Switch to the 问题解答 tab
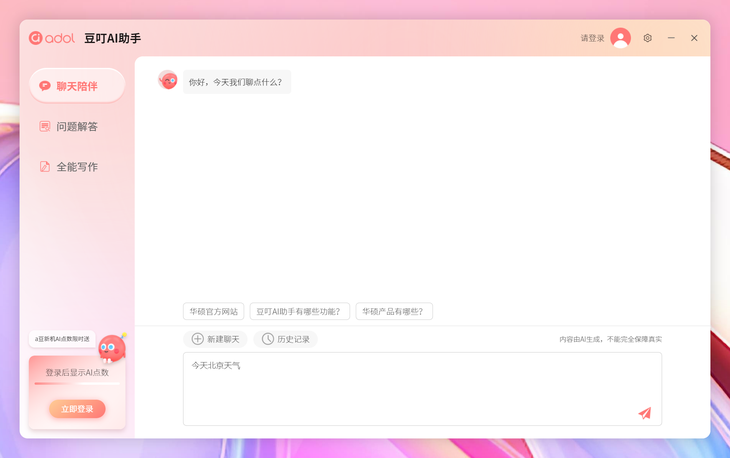This screenshot has width=730, height=458. (77, 127)
